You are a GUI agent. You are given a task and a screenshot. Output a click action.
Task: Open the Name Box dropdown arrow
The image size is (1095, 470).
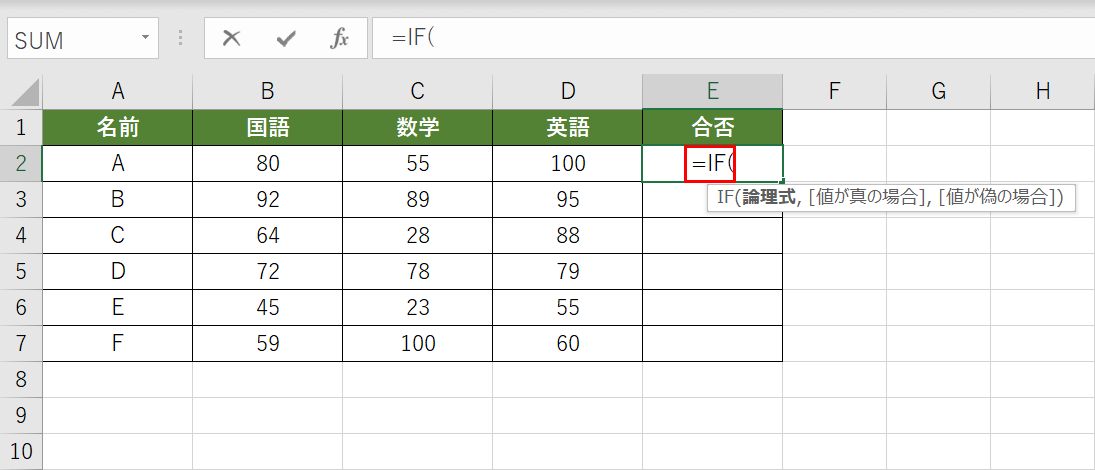145,39
